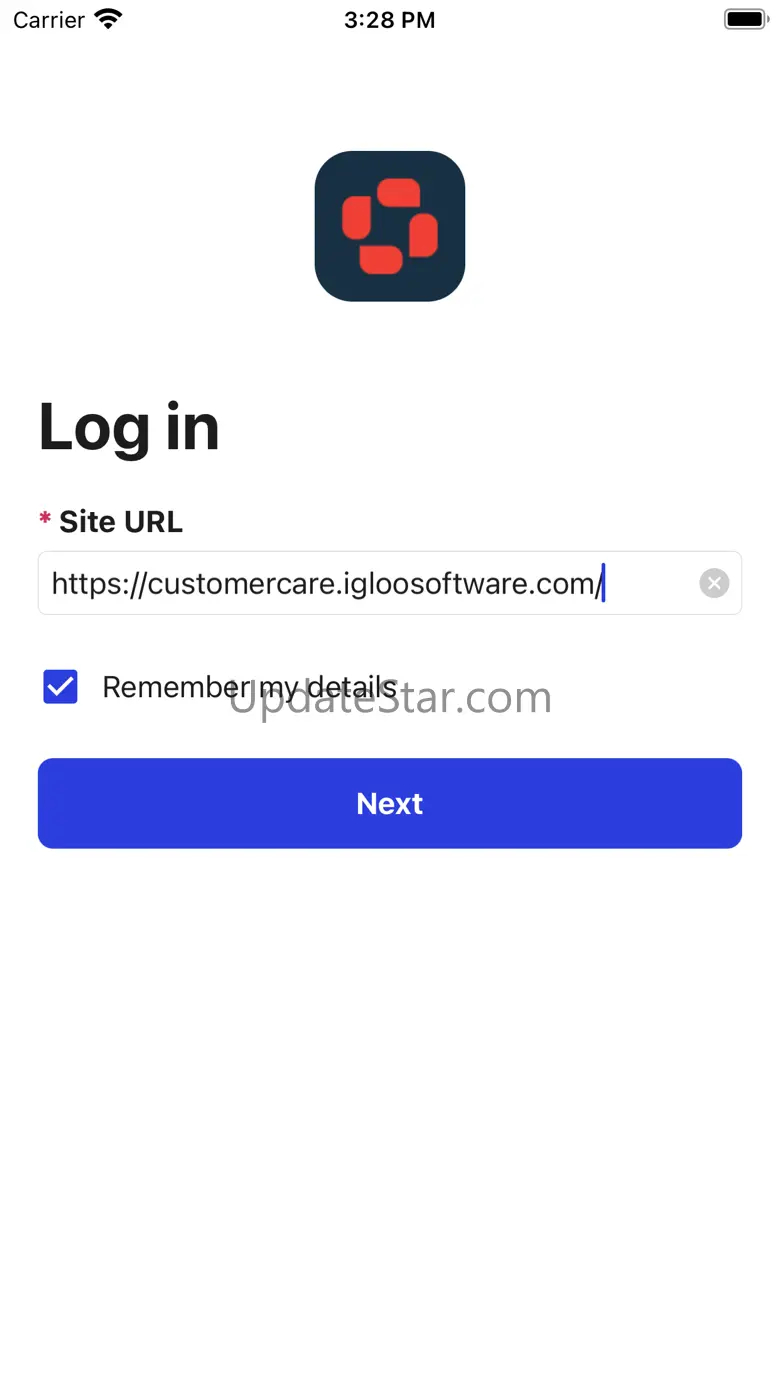This screenshot has height=1387, width=780.
Task: Tap the 3:28 PM clock
Action: click(390, 20)
